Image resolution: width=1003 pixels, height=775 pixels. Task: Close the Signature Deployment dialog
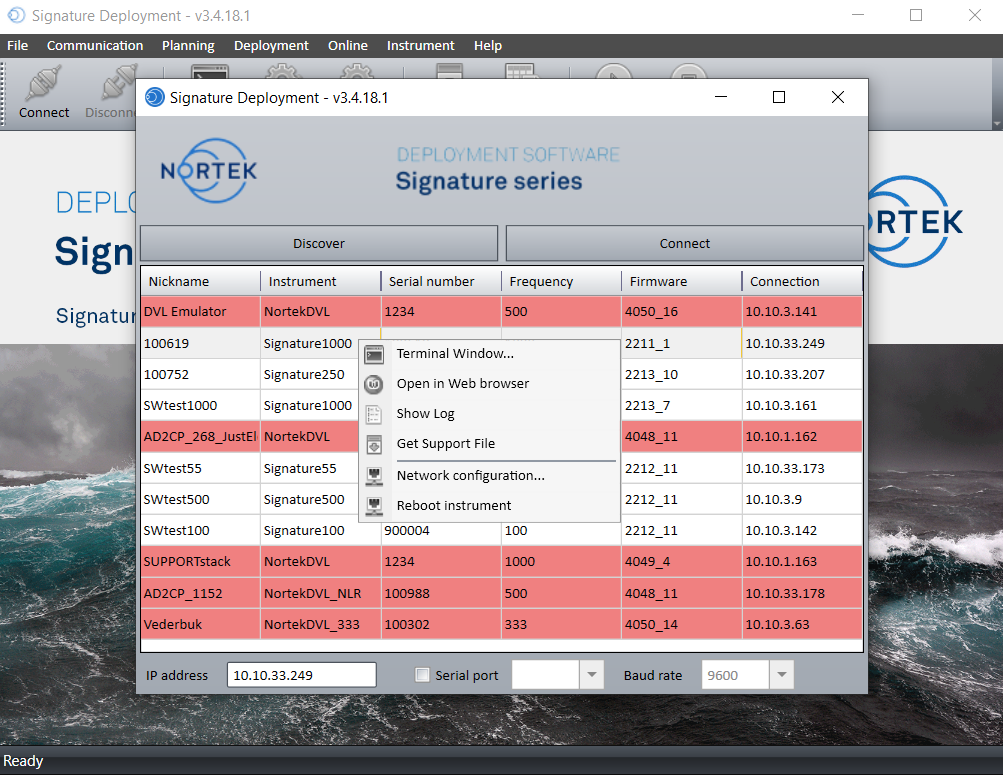tap(837, 97)
